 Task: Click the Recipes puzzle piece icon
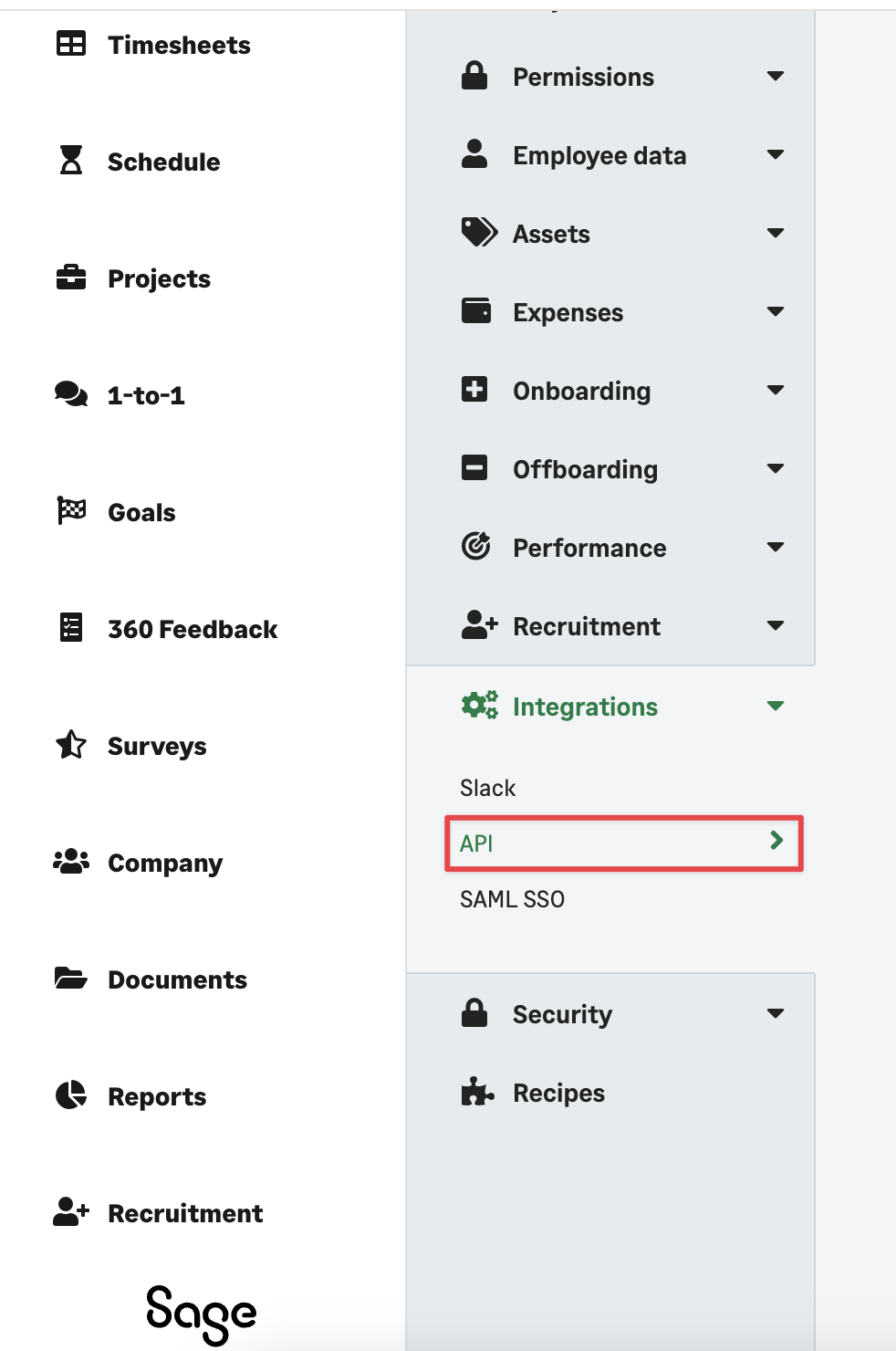476,1092
